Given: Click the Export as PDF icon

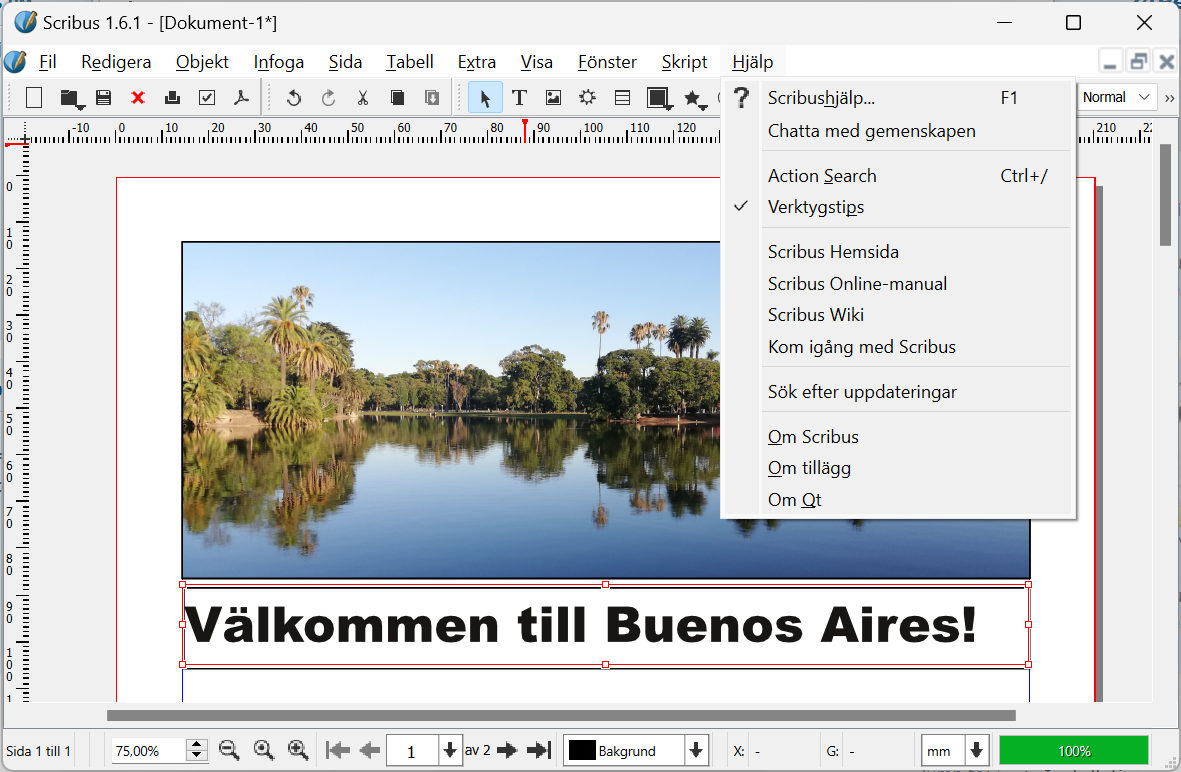Looking at the screenshot, I should [x=240, y=98].
